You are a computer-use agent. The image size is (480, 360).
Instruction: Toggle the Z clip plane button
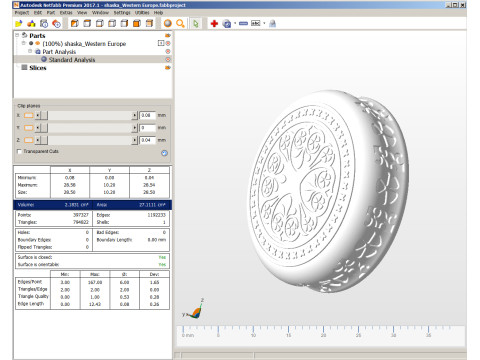pyautogui.click(x=29, y=140)
